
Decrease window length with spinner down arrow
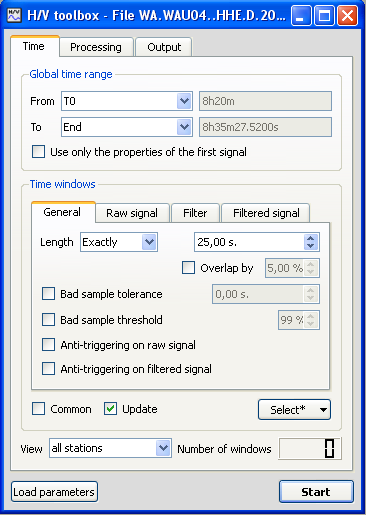[x=311, y=246]
